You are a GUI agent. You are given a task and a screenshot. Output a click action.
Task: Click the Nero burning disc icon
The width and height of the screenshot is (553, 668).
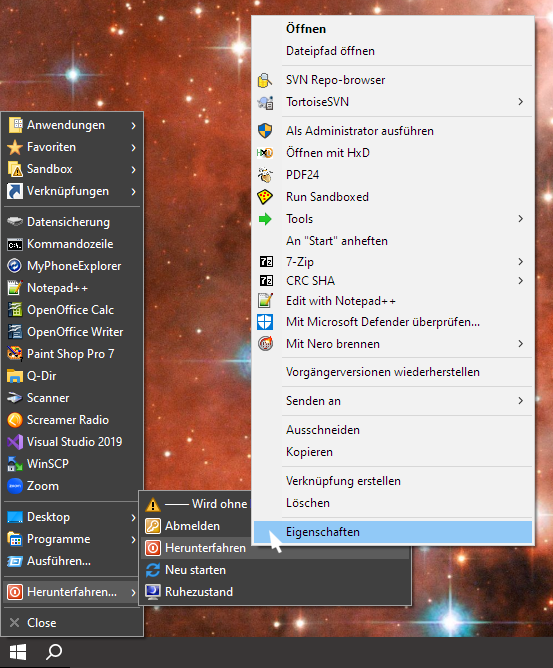pos(265,344)
